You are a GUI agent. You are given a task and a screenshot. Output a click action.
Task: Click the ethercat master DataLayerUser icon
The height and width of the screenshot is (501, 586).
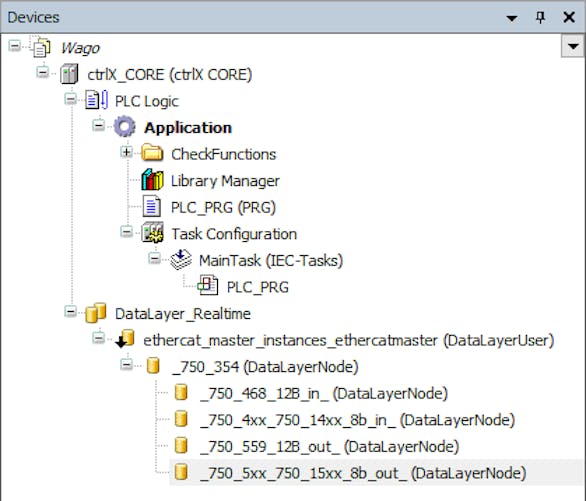[125, 338]
